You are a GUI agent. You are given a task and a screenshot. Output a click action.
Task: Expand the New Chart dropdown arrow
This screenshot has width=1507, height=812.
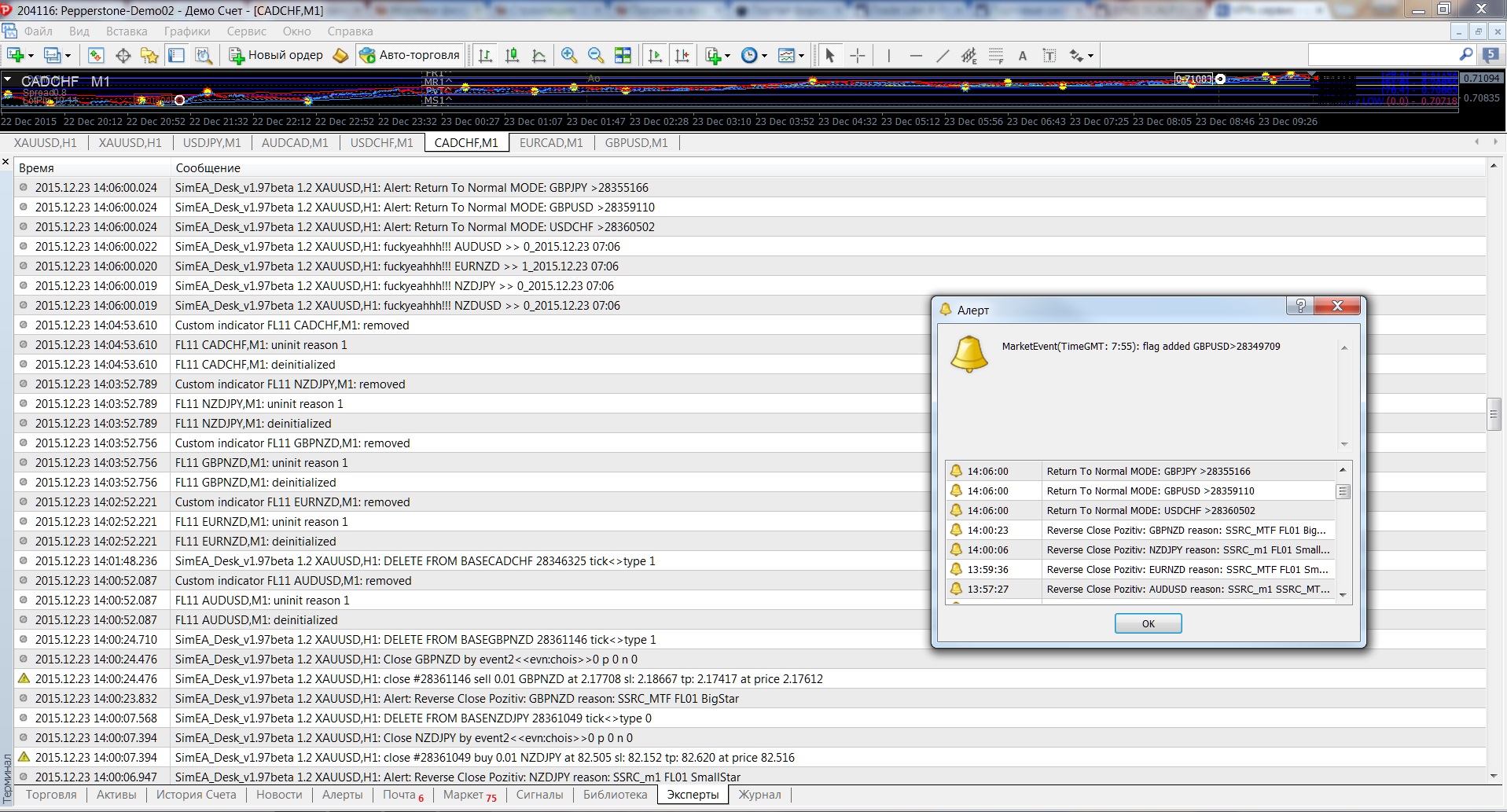pyautogui.click(x=31, y=55)
